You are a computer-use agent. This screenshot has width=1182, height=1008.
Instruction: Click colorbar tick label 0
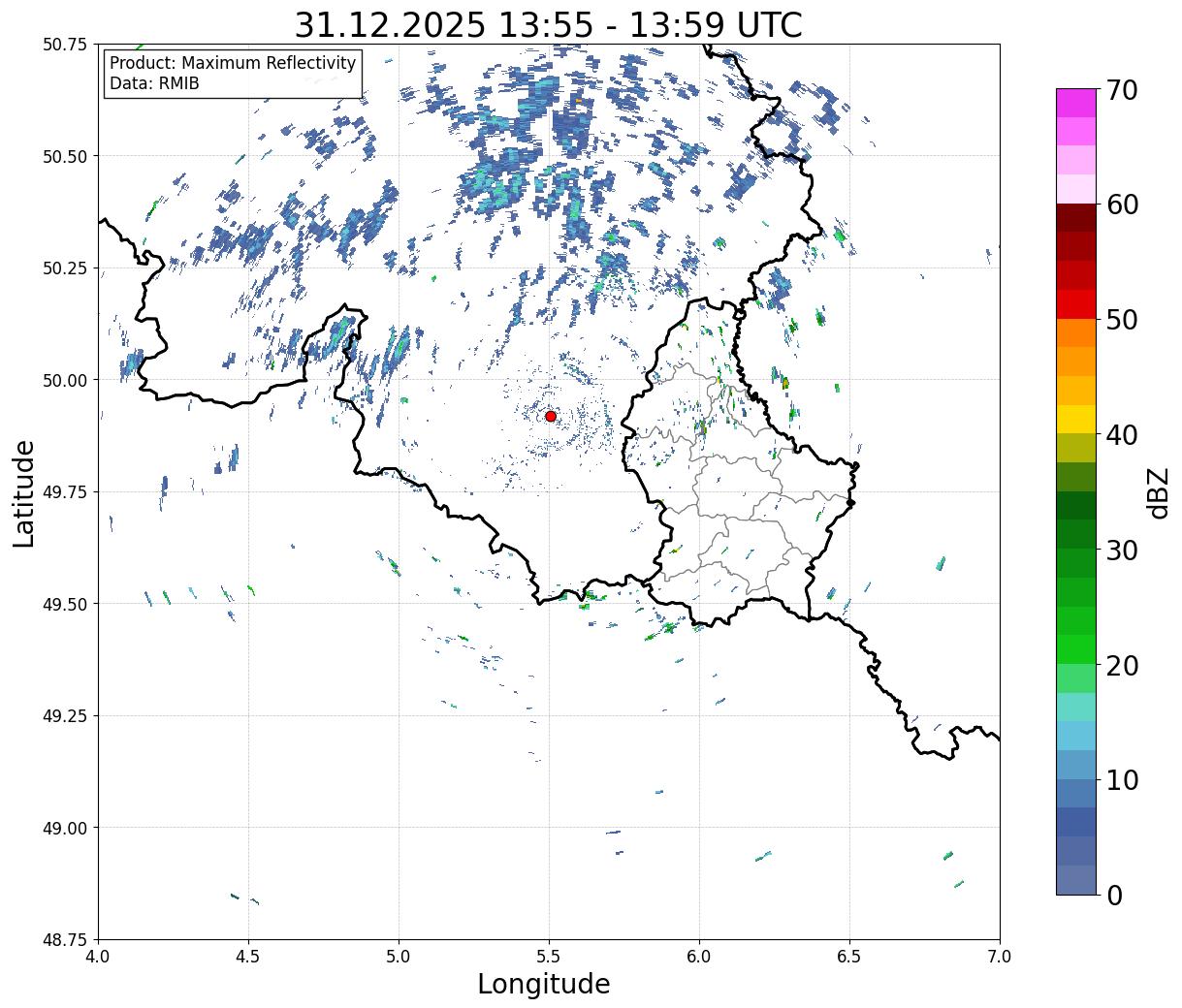coord(1114,896)
